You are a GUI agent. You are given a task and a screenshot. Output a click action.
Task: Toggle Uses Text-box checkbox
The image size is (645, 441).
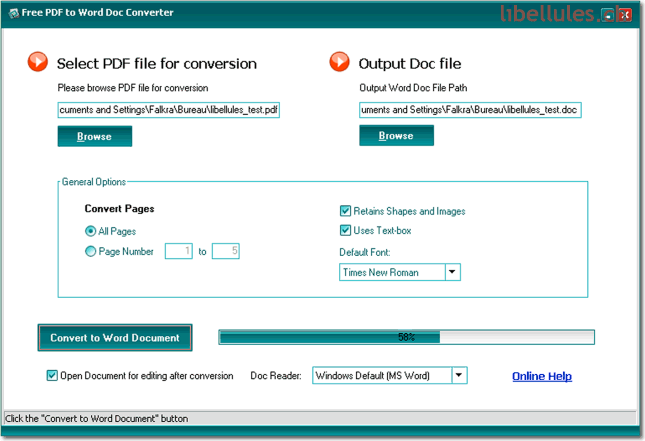coord(345,230)
